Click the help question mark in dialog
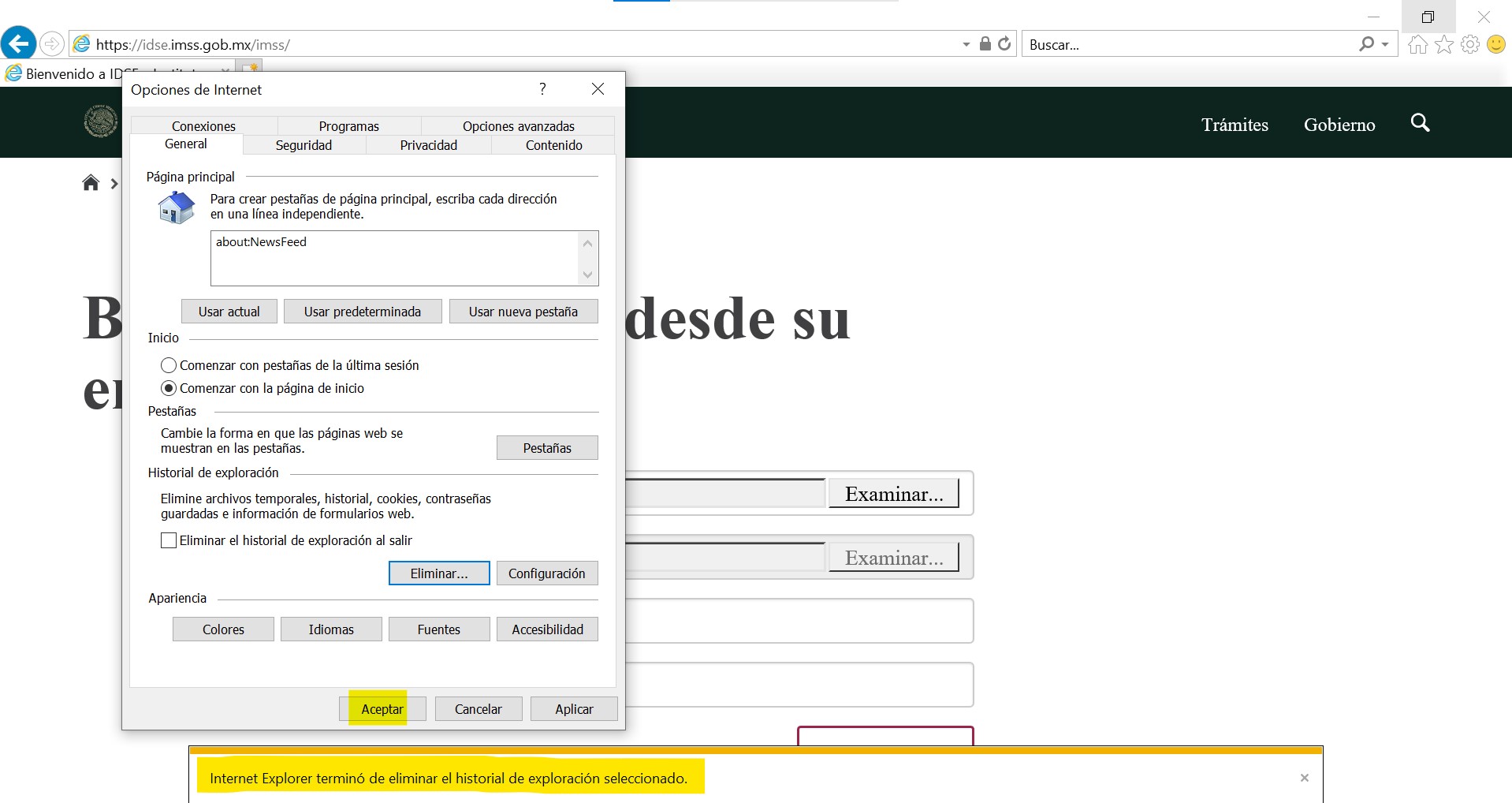Image resolution: width=1512 pixels, height=803 pixels. [x=542, y=88]
